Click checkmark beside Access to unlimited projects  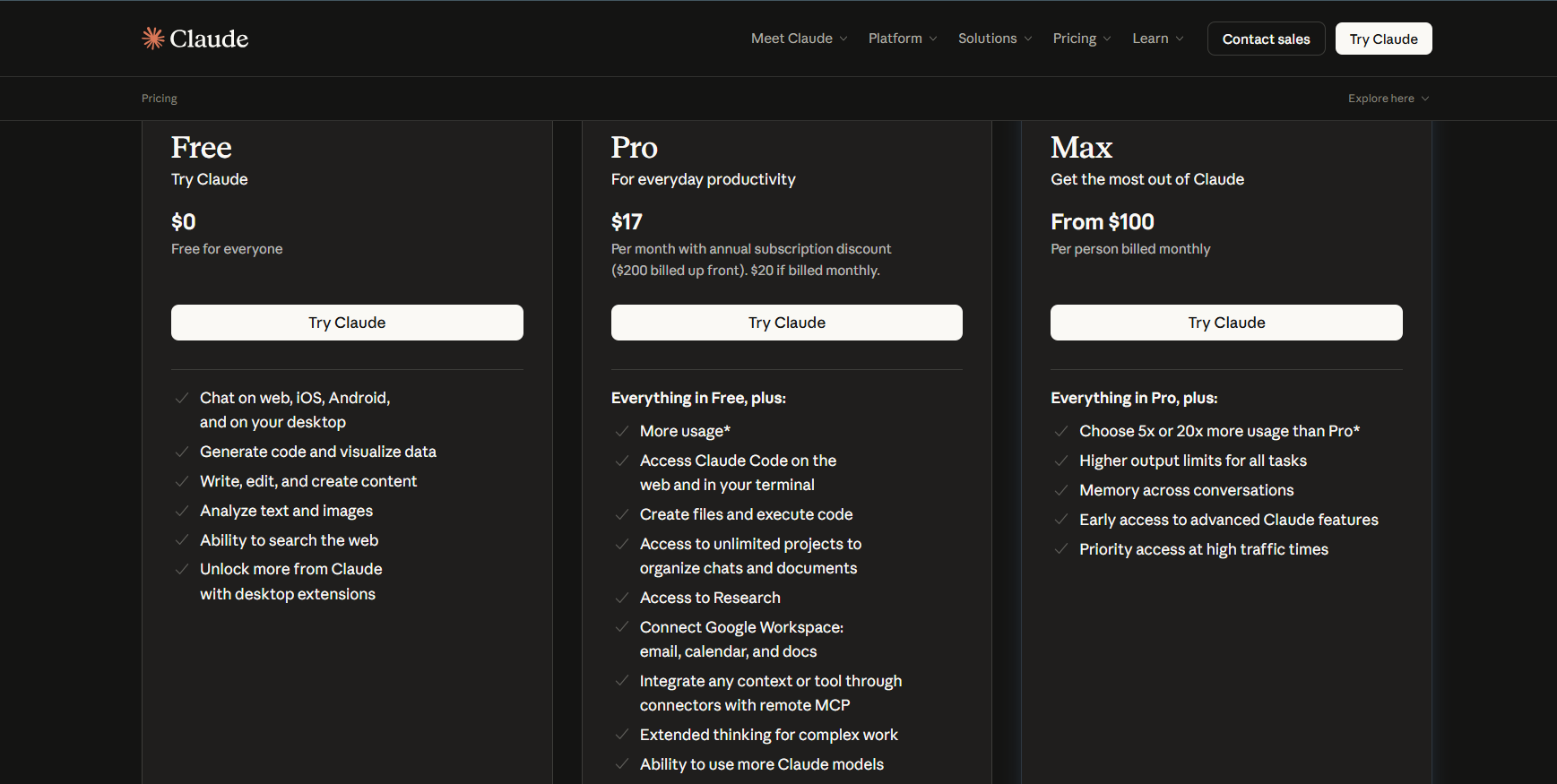coord(622,544)
